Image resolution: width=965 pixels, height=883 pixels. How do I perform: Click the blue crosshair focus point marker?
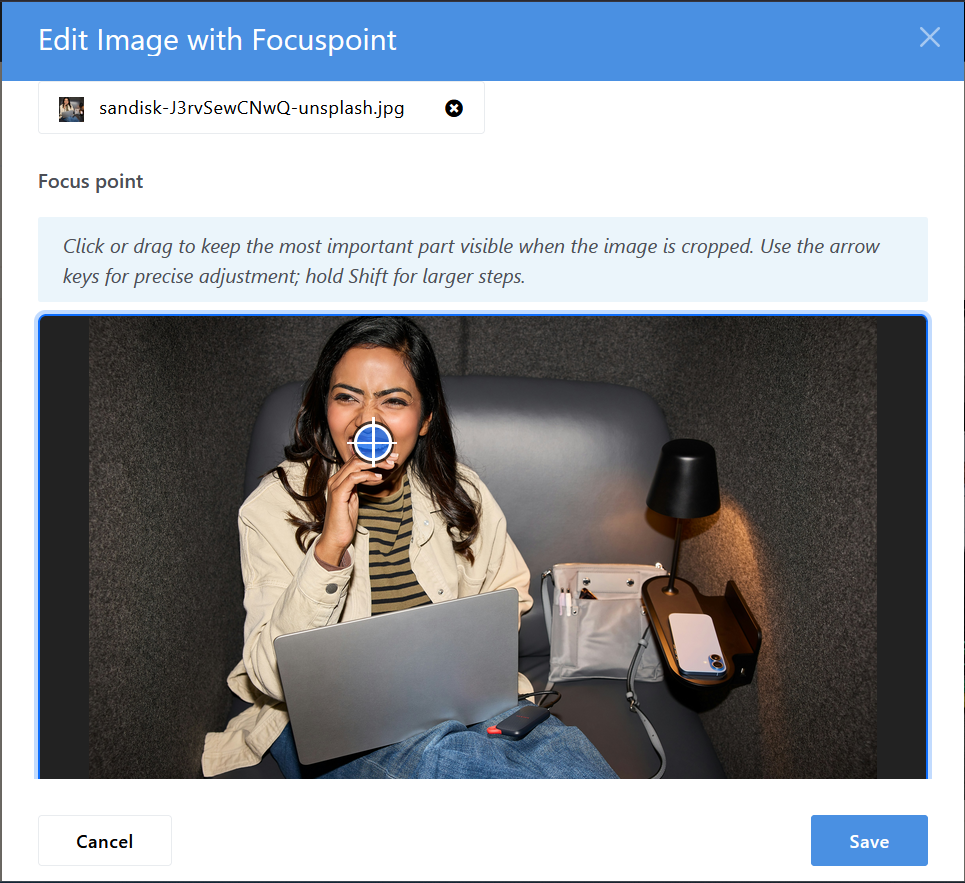[x=373, y=442]
